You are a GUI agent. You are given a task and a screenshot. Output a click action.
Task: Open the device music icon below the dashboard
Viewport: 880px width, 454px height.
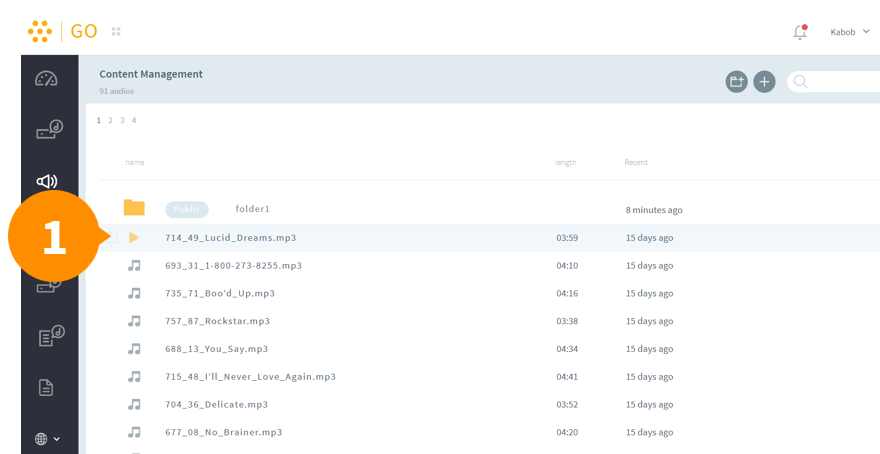(49, 129)
